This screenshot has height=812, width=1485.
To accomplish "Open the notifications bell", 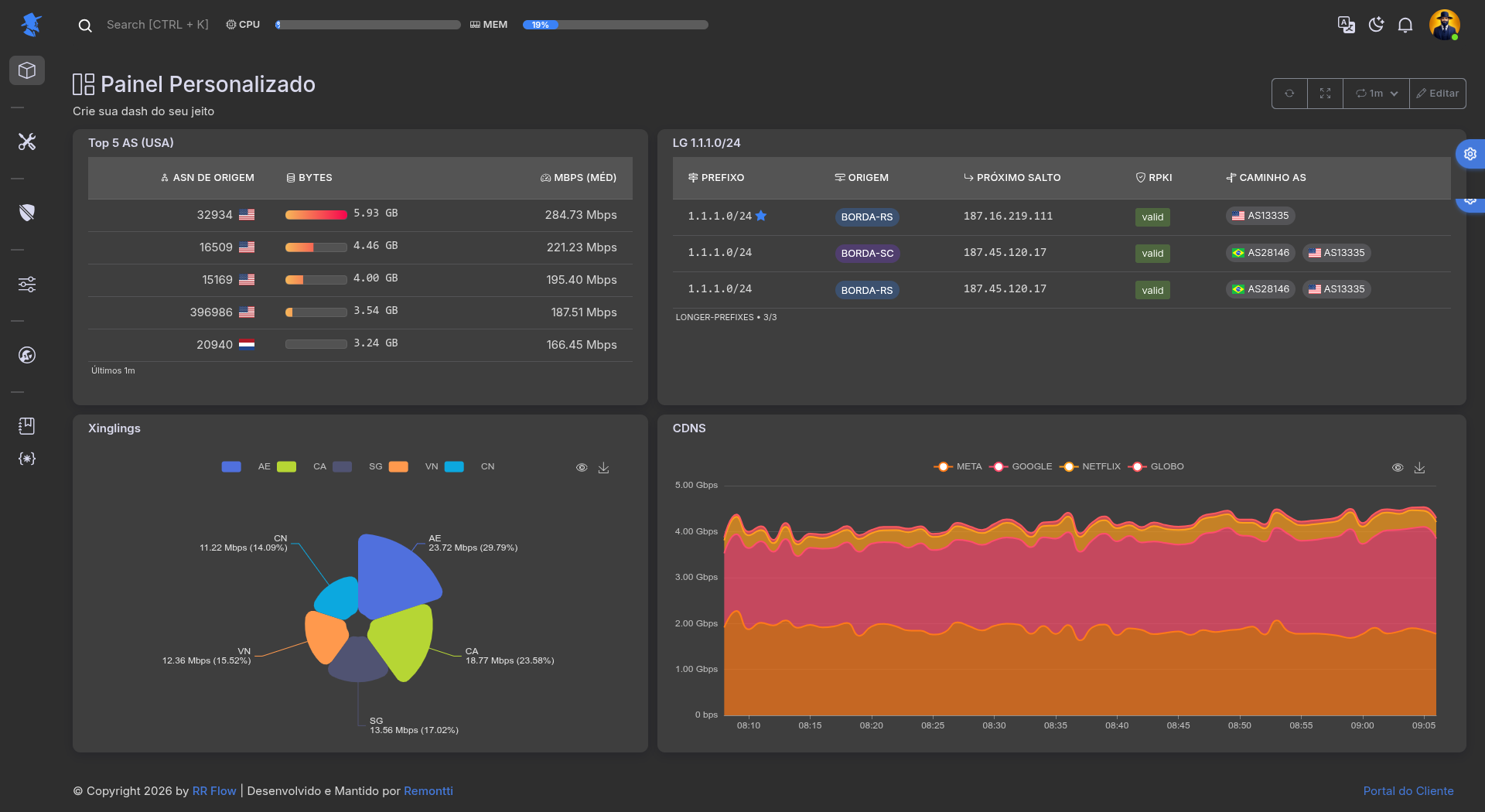I will point(1405,25).
